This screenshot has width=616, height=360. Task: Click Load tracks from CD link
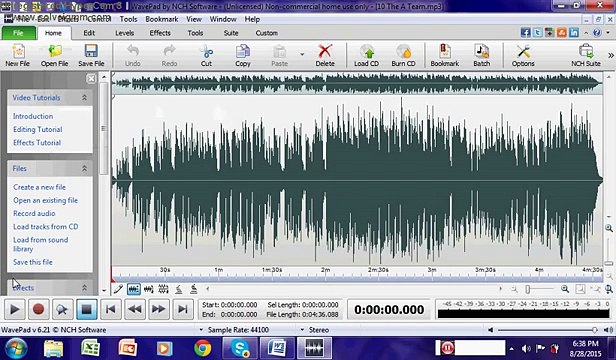coord(46,227)
